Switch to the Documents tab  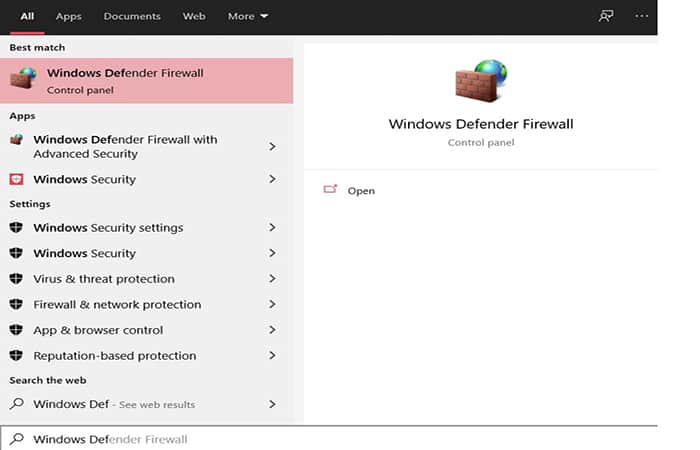pyautogui.click(x=132, y=16)
